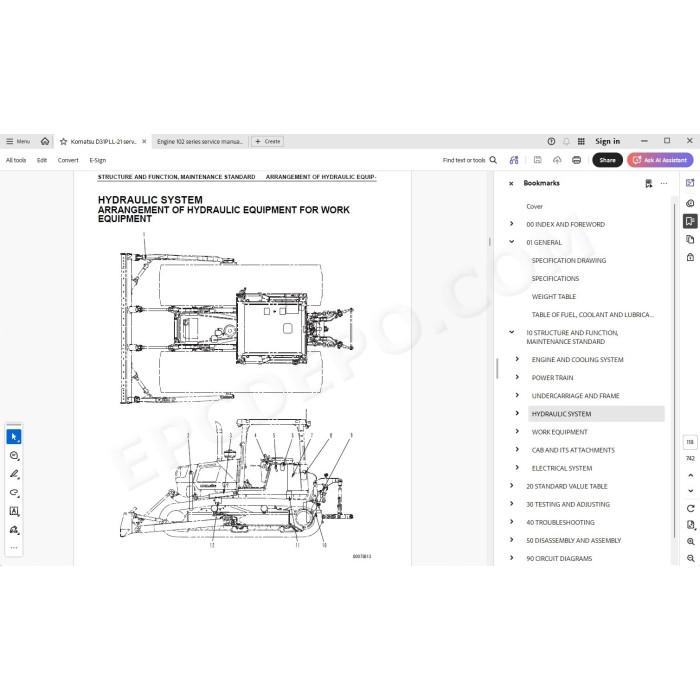Viewport: 700px width, 700px height.
Task: Collapse 01 GENERAL bookmark
Action: click(512, 242)
